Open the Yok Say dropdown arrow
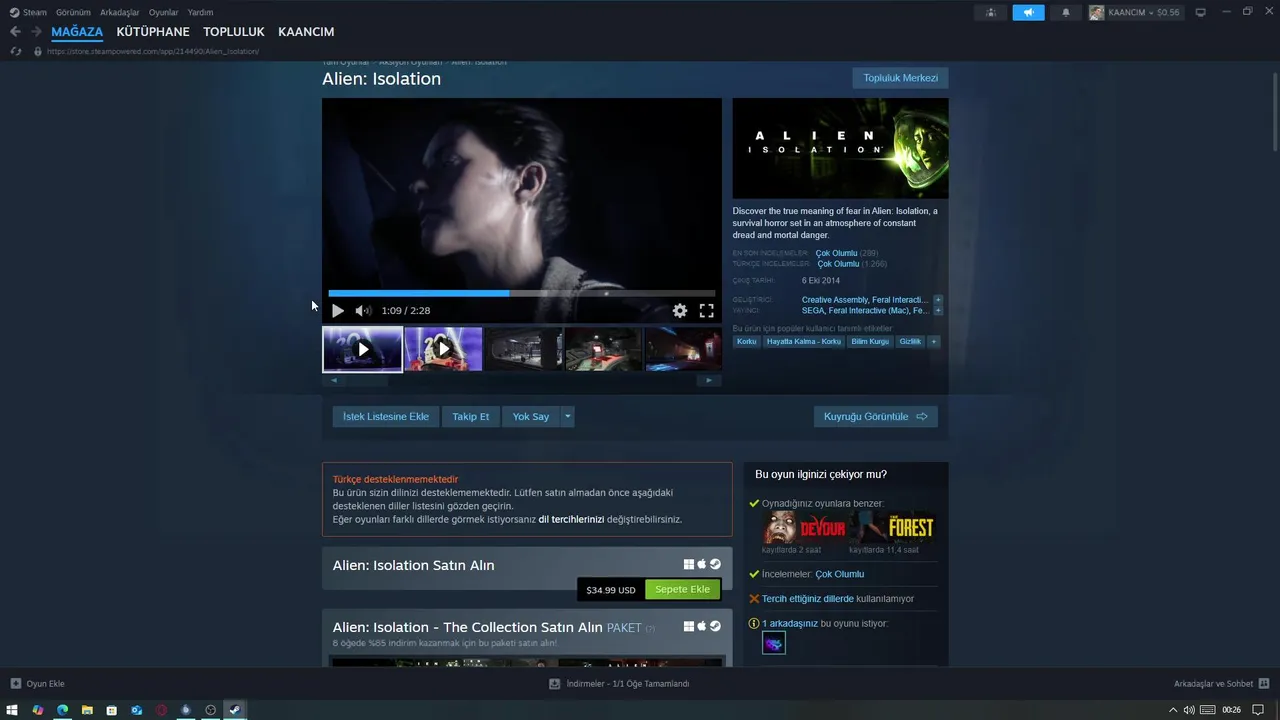Screen dimensions: 1280x720 [567, 417]
